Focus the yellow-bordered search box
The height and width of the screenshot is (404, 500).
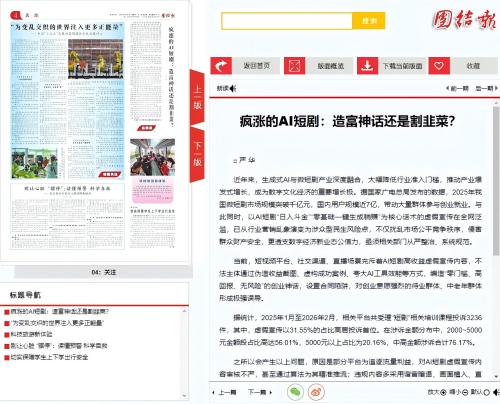[x=287, y=21]
